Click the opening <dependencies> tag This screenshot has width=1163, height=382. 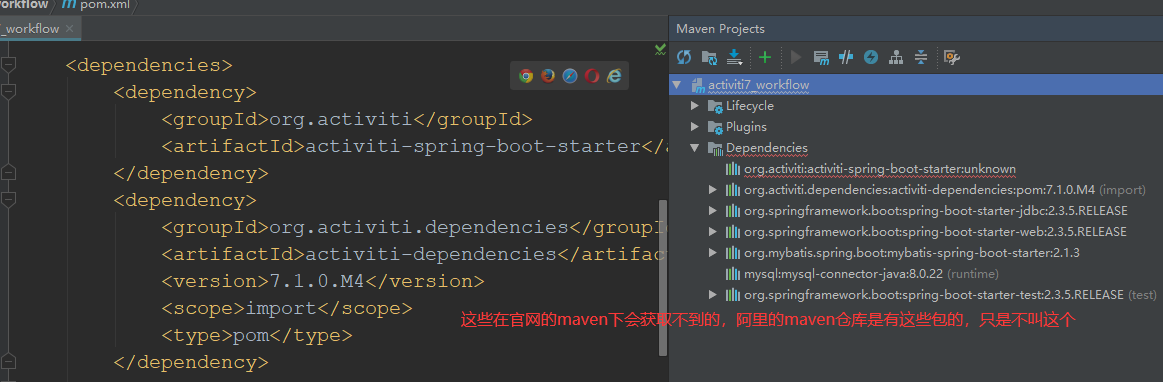[x=149, y=65]
